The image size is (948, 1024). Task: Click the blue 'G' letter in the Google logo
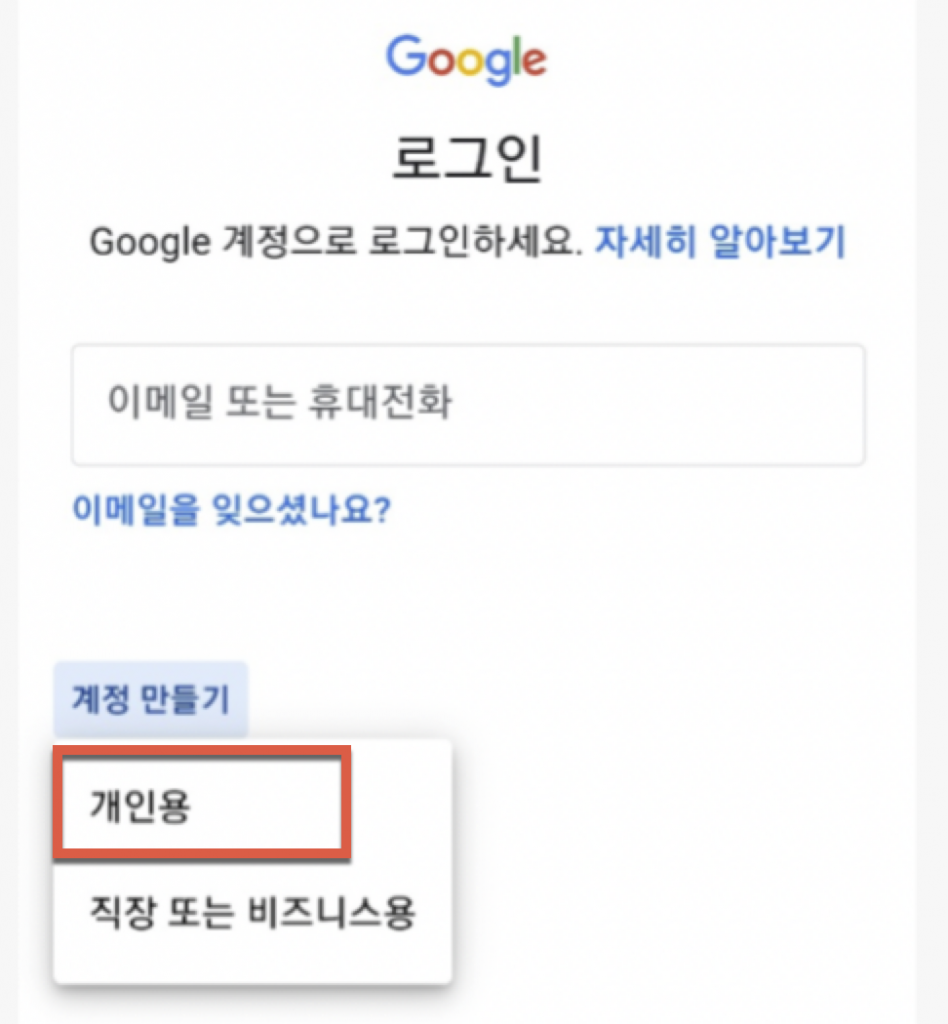coord(406,57)
